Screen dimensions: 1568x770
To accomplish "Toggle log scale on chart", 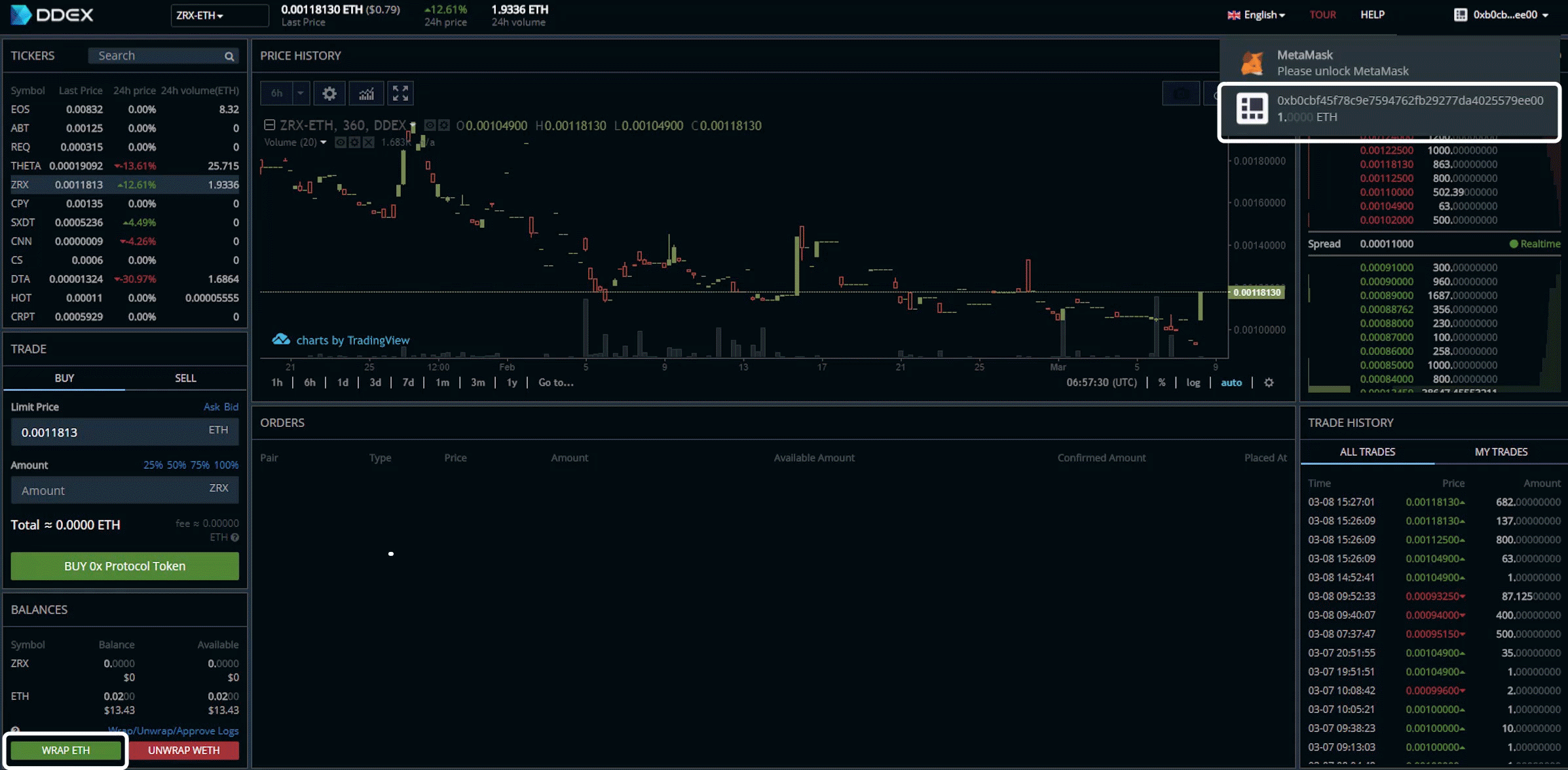I will (x=1193, y=382).
